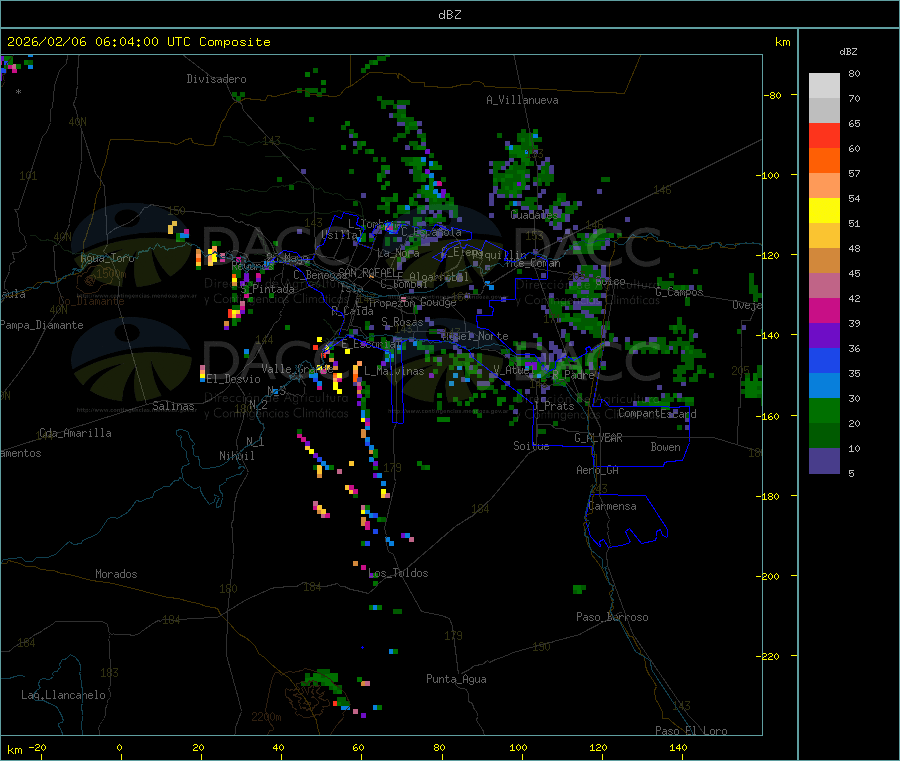Click the Morados place label

tap(116, 574)
